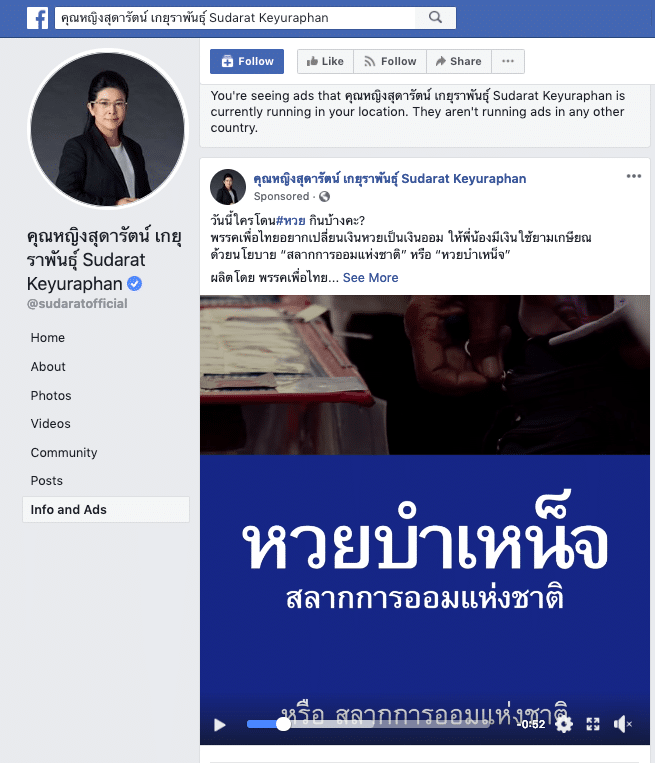Click the blue Follow button
655x763 pixels.
pos(247,61)
